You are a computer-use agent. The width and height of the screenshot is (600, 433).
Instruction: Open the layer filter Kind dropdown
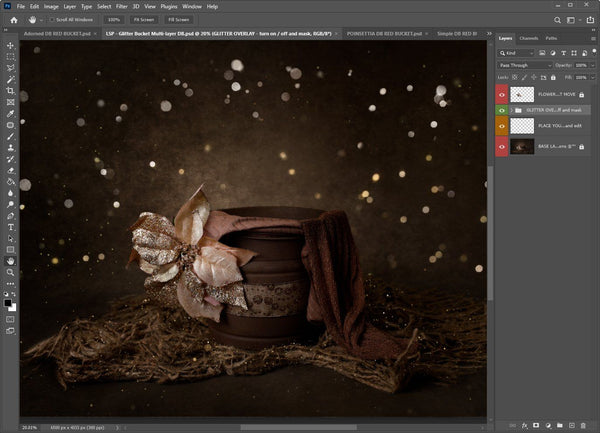pos(518,51)
